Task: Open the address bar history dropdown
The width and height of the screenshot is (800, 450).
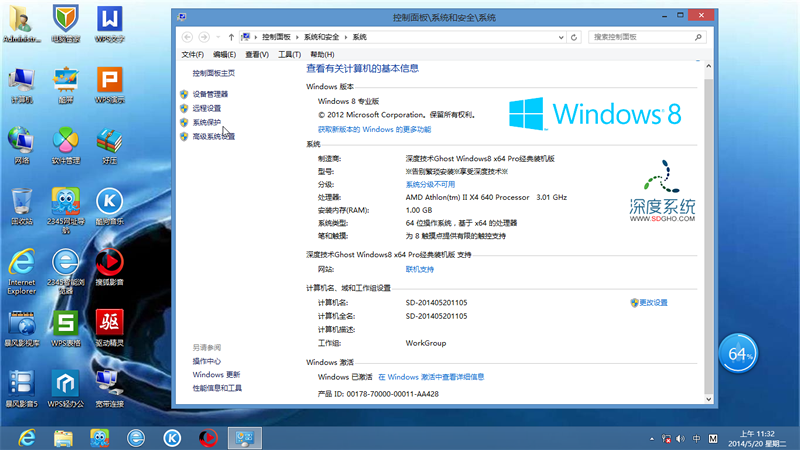Action: click(x=561, y=37)
